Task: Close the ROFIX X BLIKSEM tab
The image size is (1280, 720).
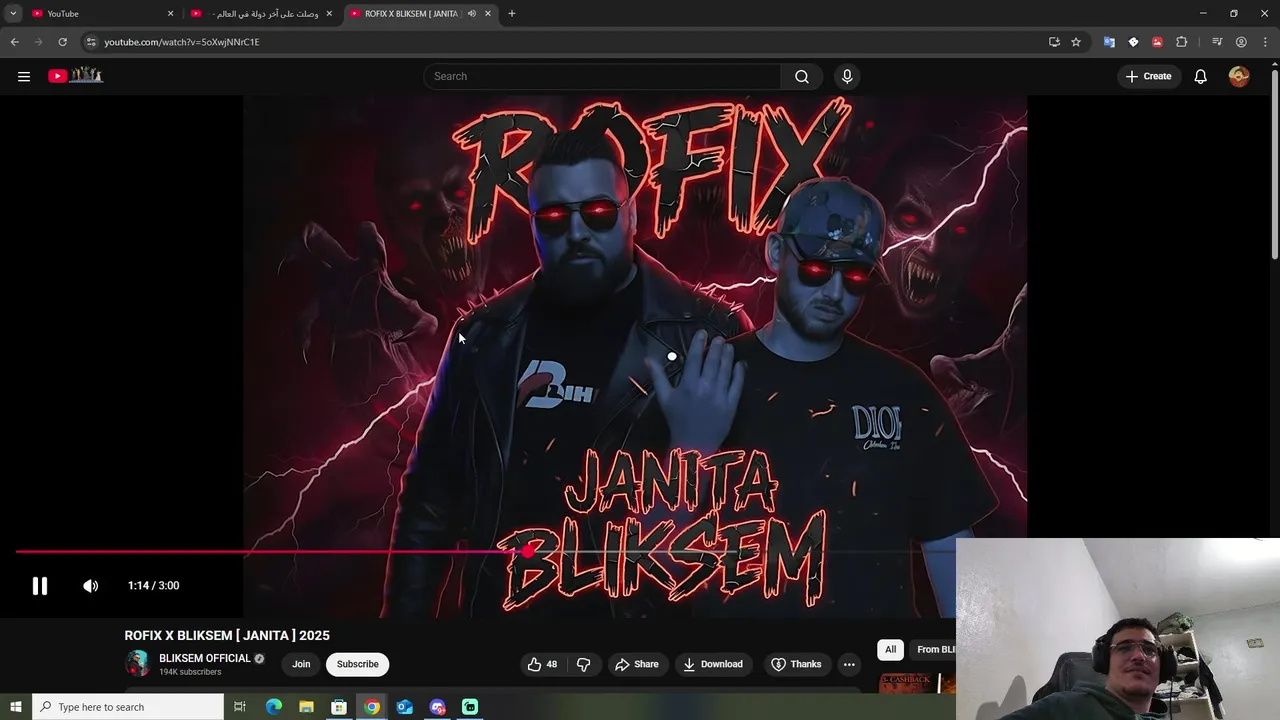Action: coord(488,13)
